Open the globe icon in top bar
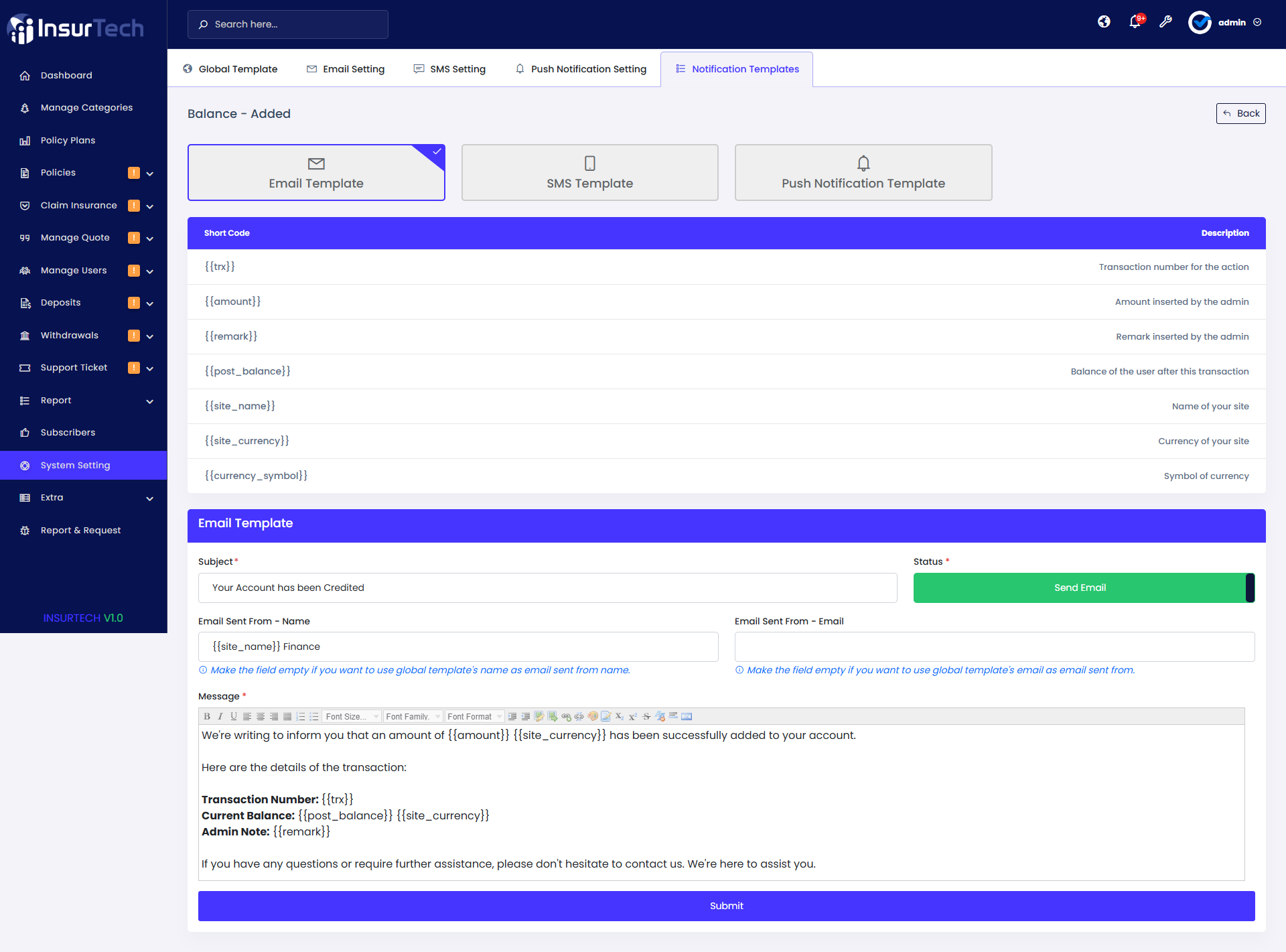Screen dimensions: 1286x952 point(1104,22)
